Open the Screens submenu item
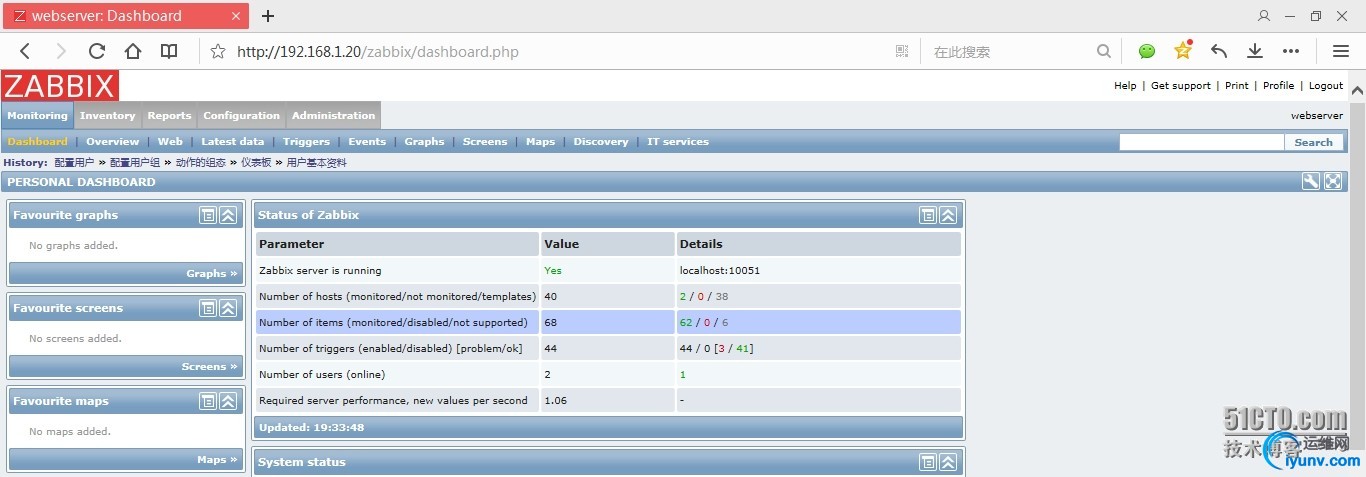 coord(485,142)
